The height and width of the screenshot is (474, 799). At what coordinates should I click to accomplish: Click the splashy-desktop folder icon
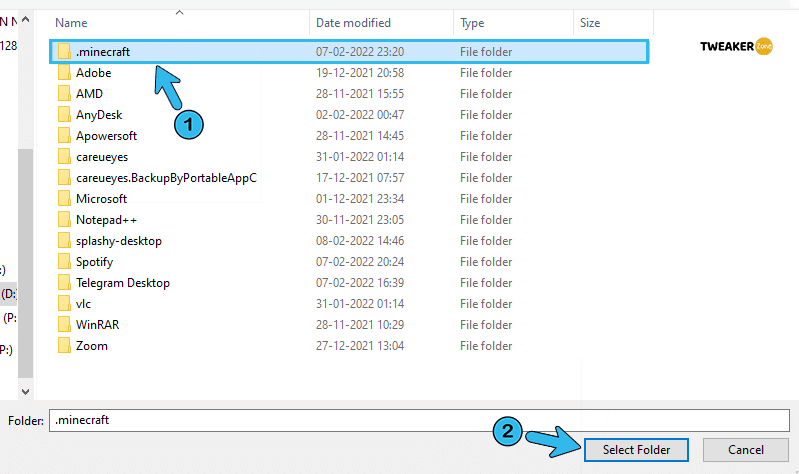coord(64,241)
